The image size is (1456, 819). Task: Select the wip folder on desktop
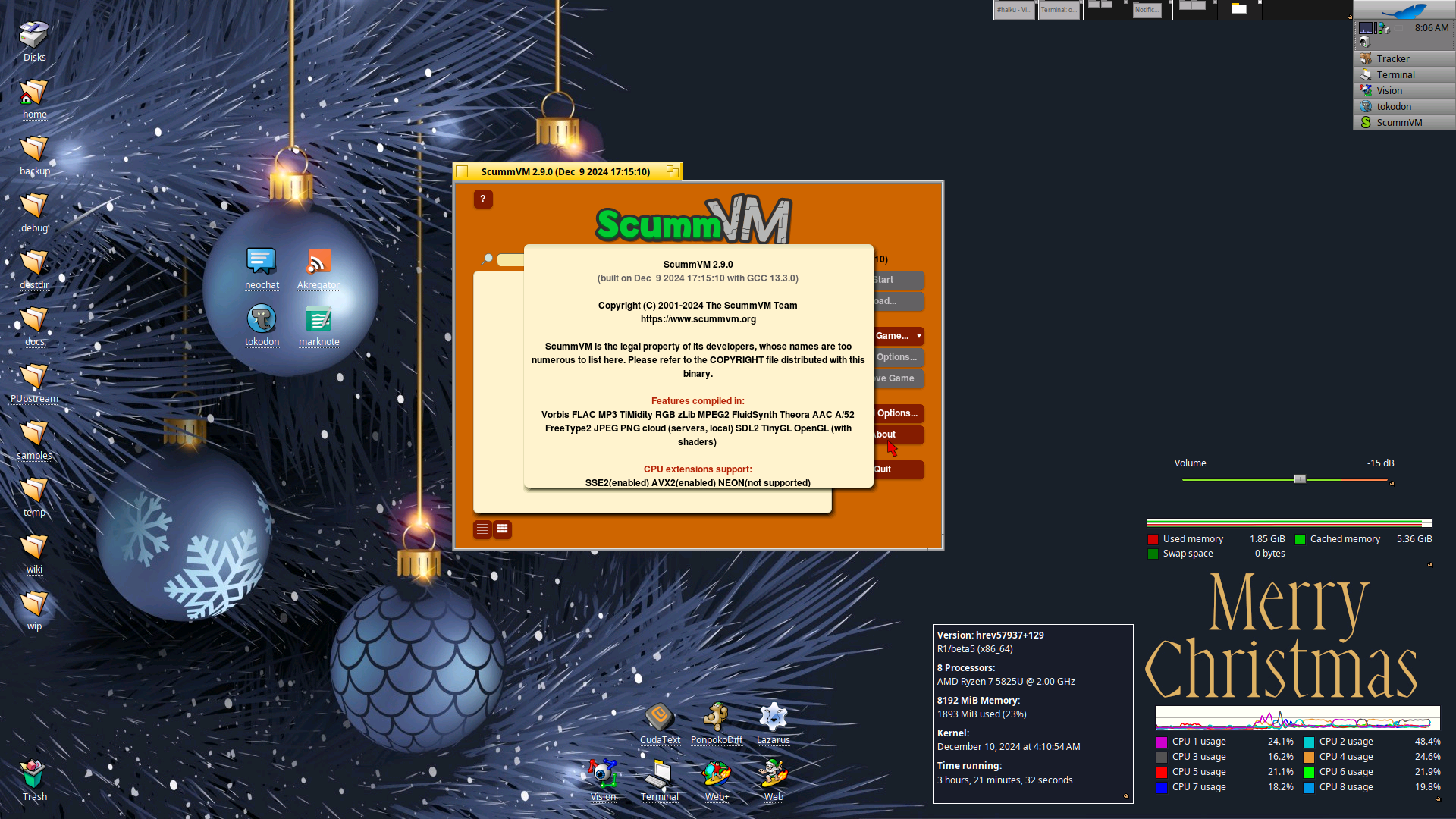[x=34, y=610]
